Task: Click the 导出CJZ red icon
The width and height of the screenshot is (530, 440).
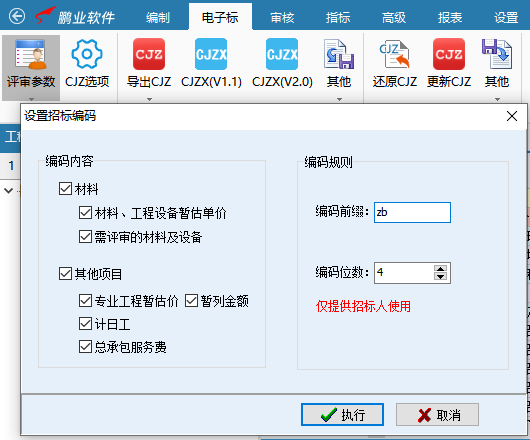Action: (x=149, y=54)
